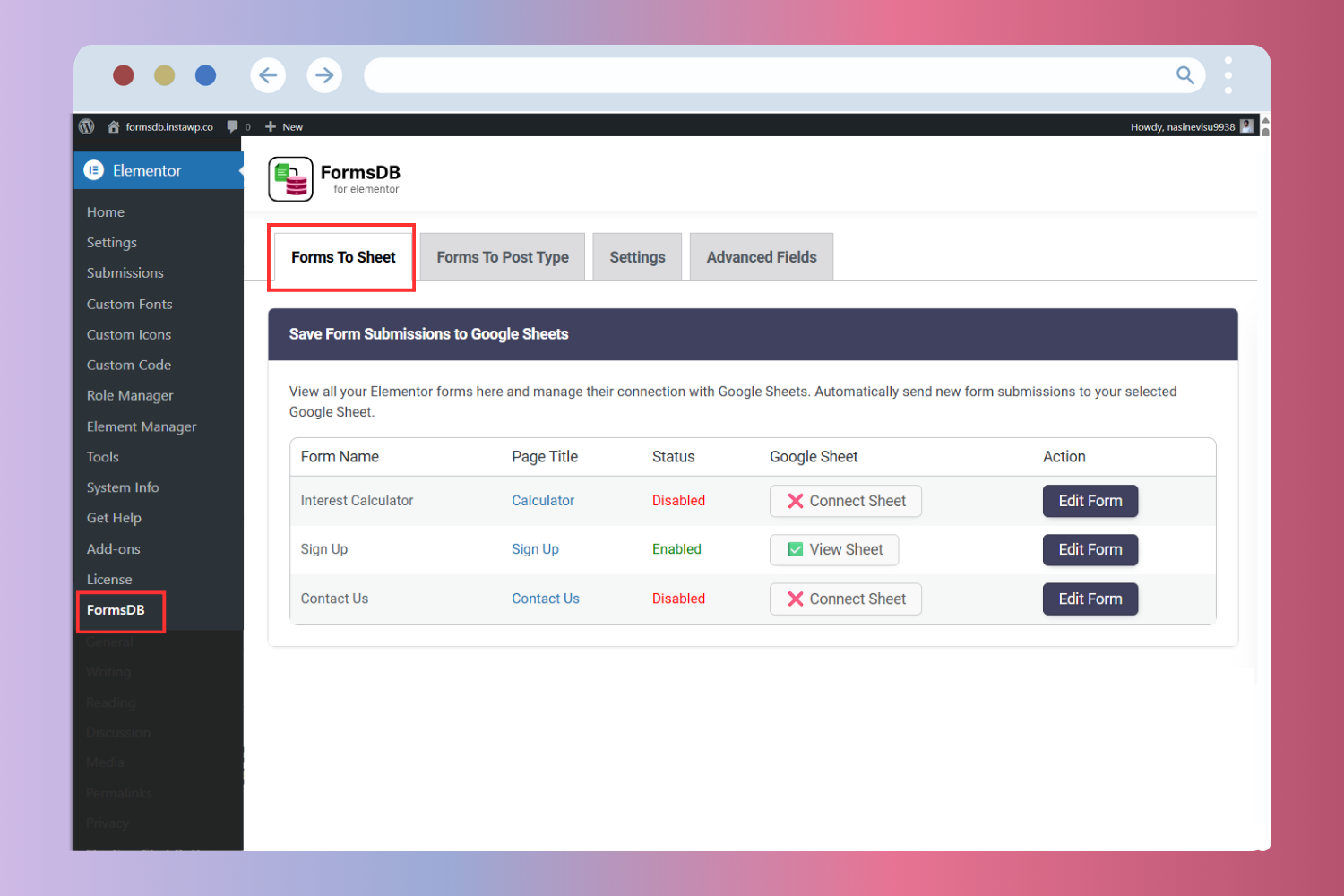Go to License in the sidebar menu
Viewport: 1344px width, 896px height.
(109, 579)
